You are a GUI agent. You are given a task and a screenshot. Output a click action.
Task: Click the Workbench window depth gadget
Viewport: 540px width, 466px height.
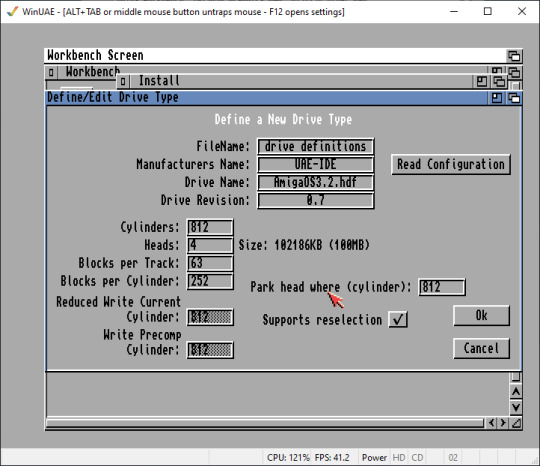(515, 72)
